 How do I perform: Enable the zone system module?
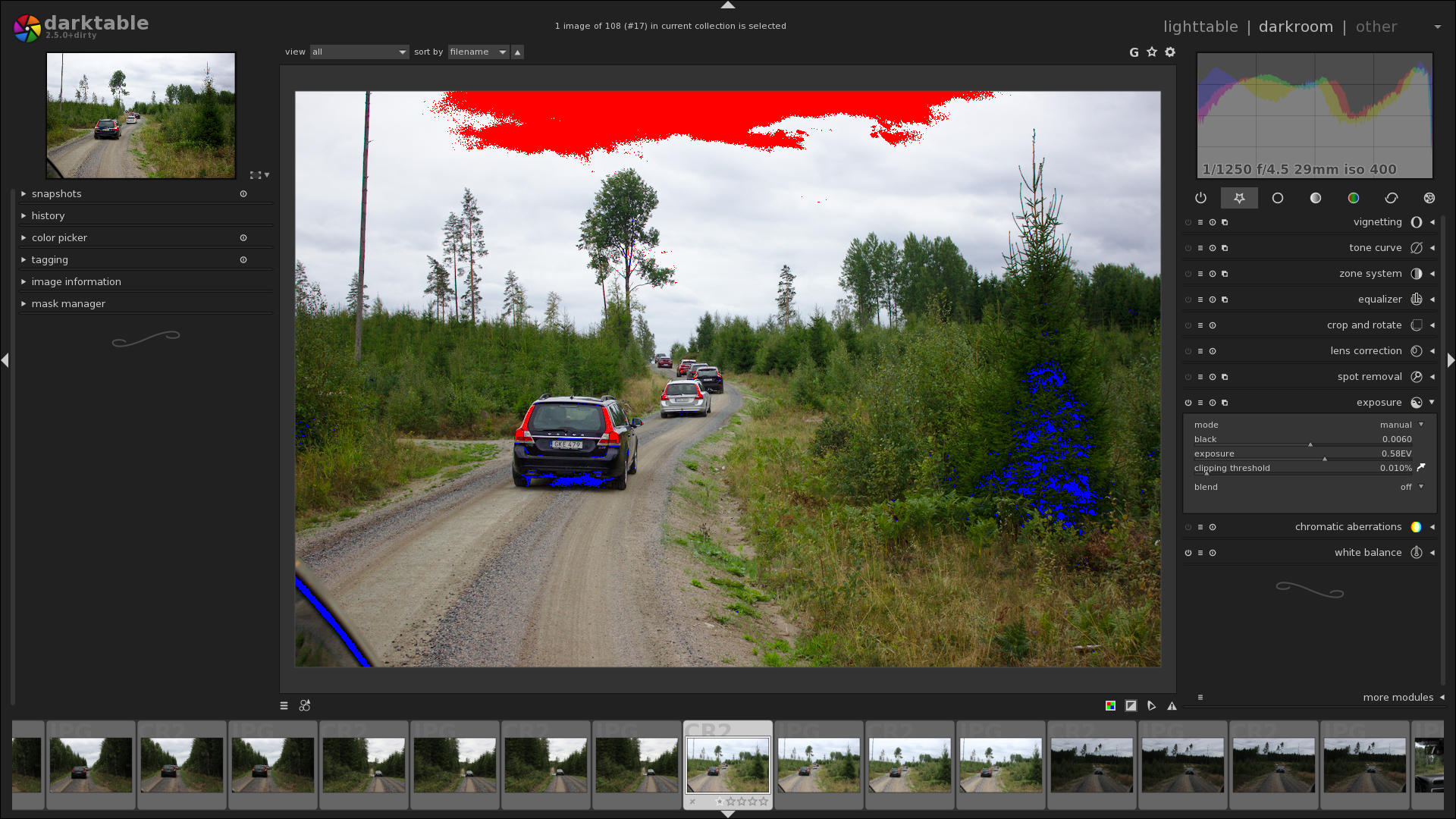click(x=1188, y=274)
